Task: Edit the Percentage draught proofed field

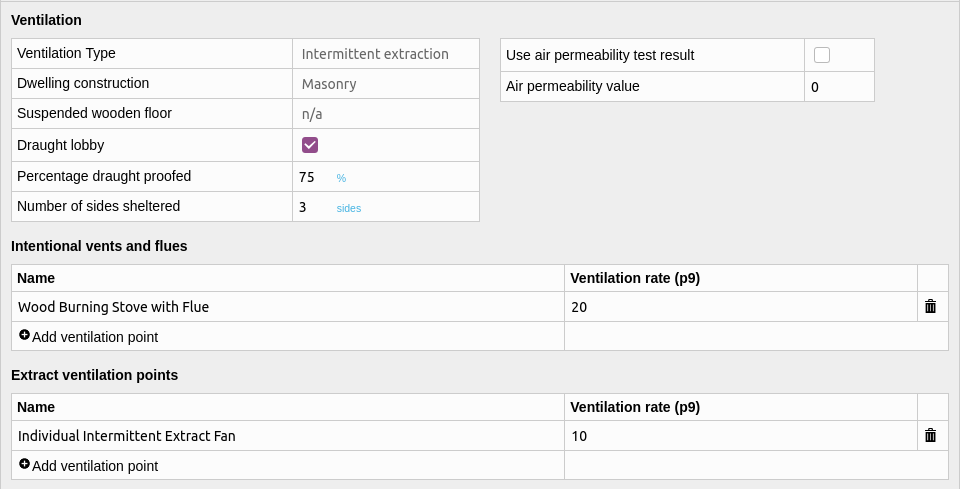Action: point(313,177)
